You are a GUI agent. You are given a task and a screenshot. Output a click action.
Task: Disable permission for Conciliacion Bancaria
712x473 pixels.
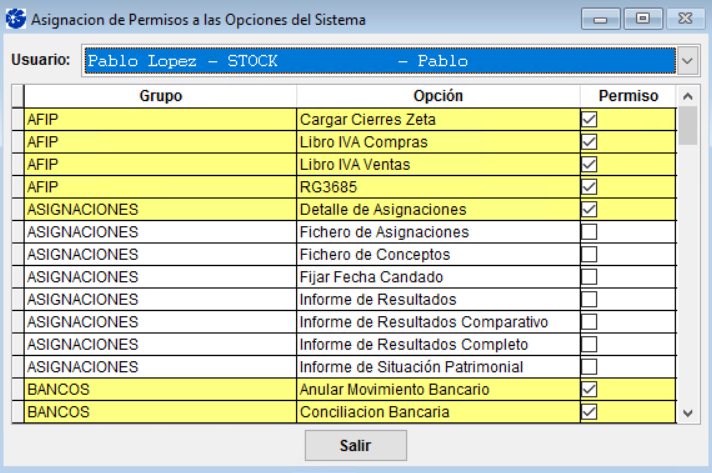pyautogui.click(x=589, y=412)
